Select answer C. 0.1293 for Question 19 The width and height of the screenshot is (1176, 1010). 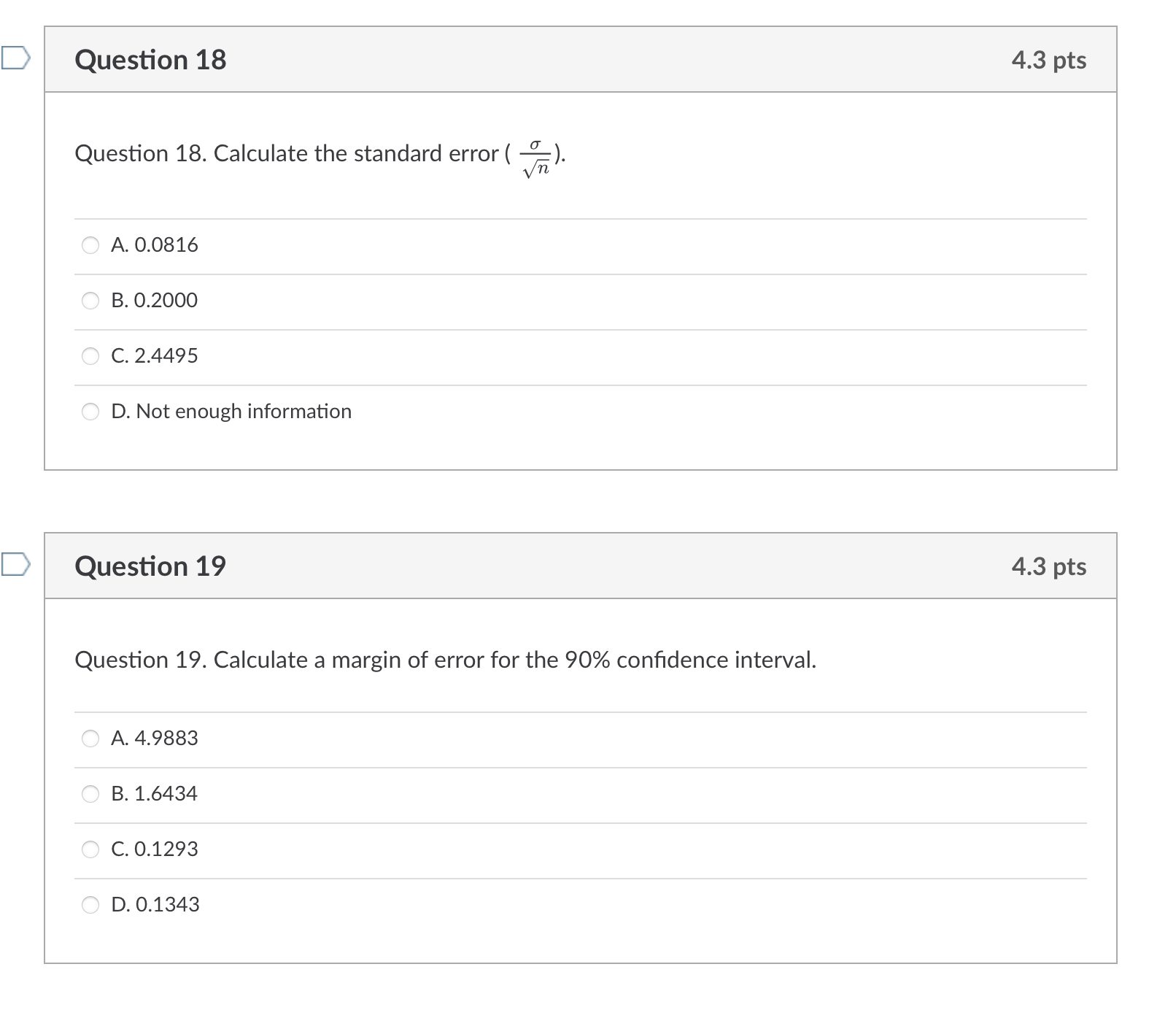click(89, 849)
